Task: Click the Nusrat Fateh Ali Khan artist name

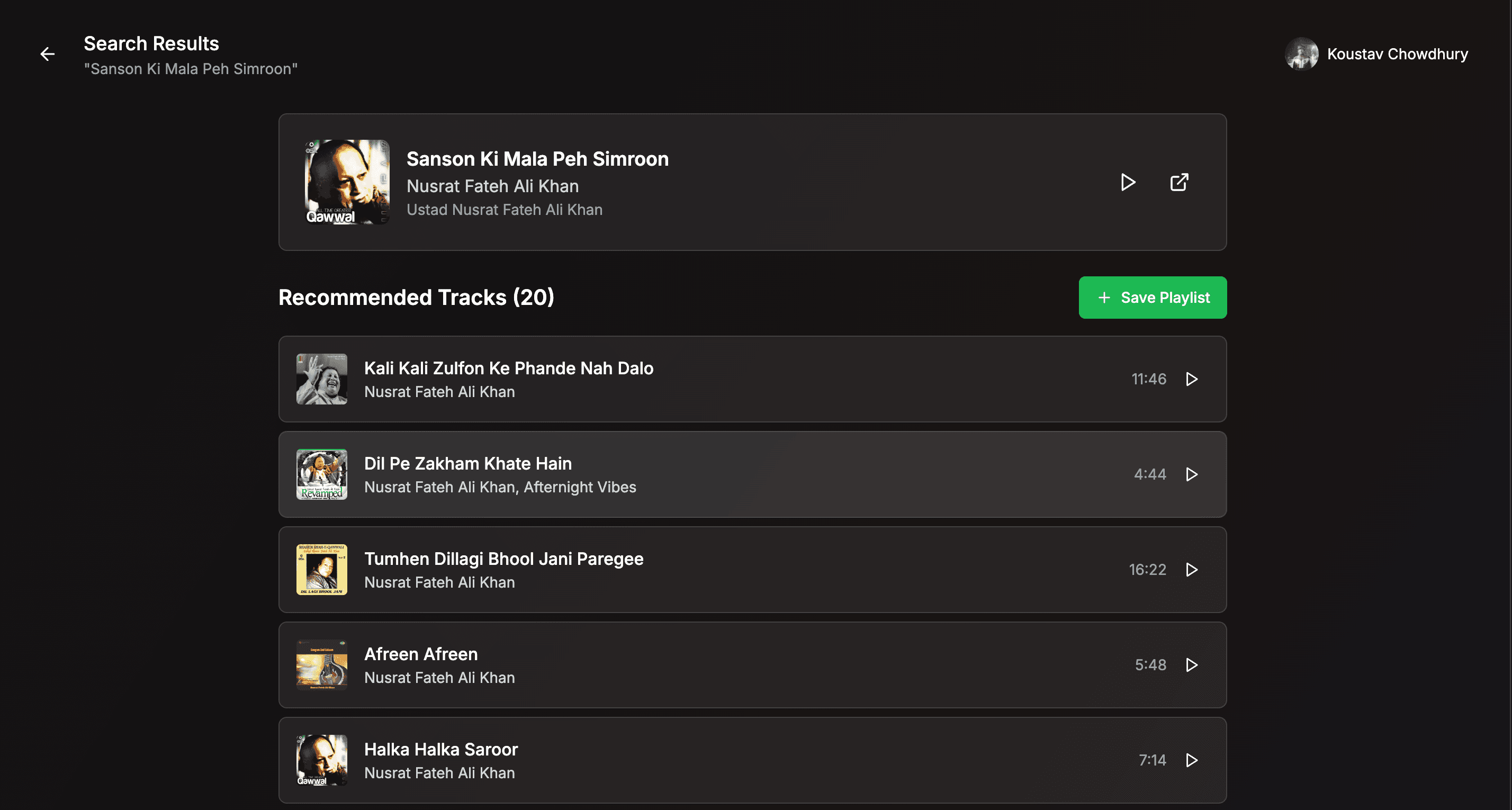Action: [492, 185]
